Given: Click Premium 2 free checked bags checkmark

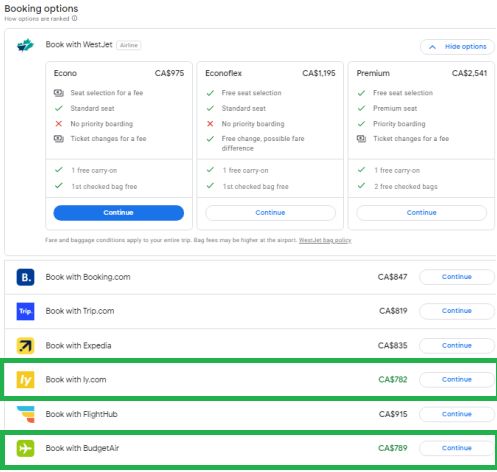Looking at the screenshot, I should pos(361,186).
